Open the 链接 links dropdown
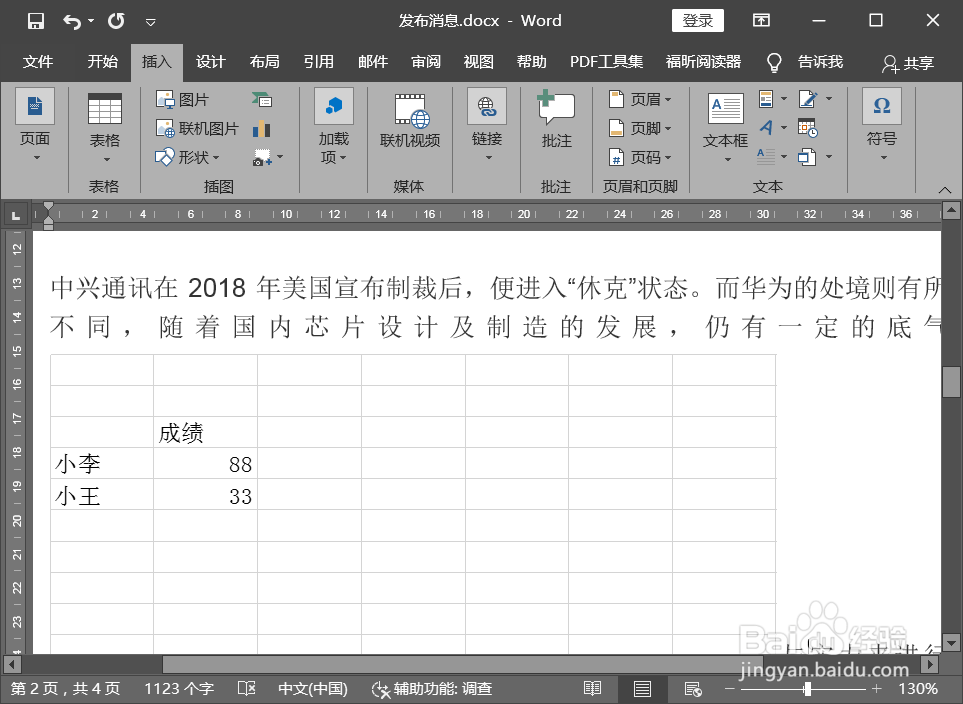 pos(487,125)
